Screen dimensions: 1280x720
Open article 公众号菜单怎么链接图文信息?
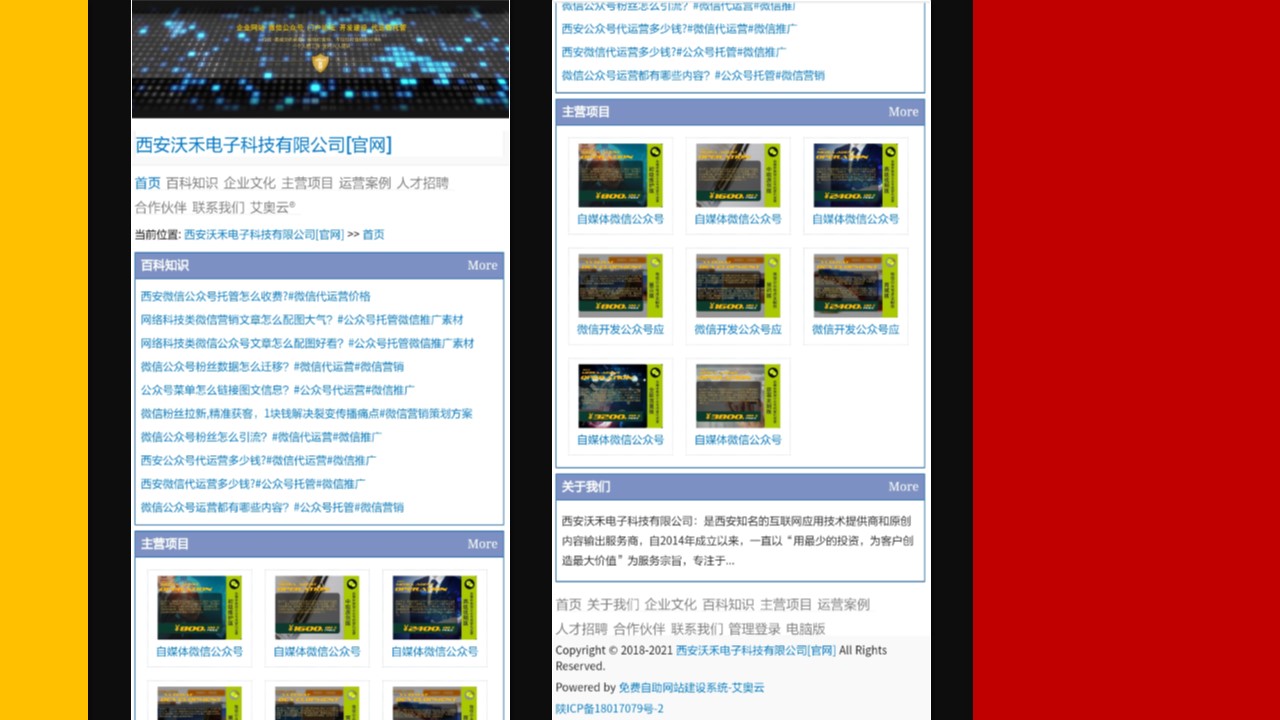pos(278,391)
